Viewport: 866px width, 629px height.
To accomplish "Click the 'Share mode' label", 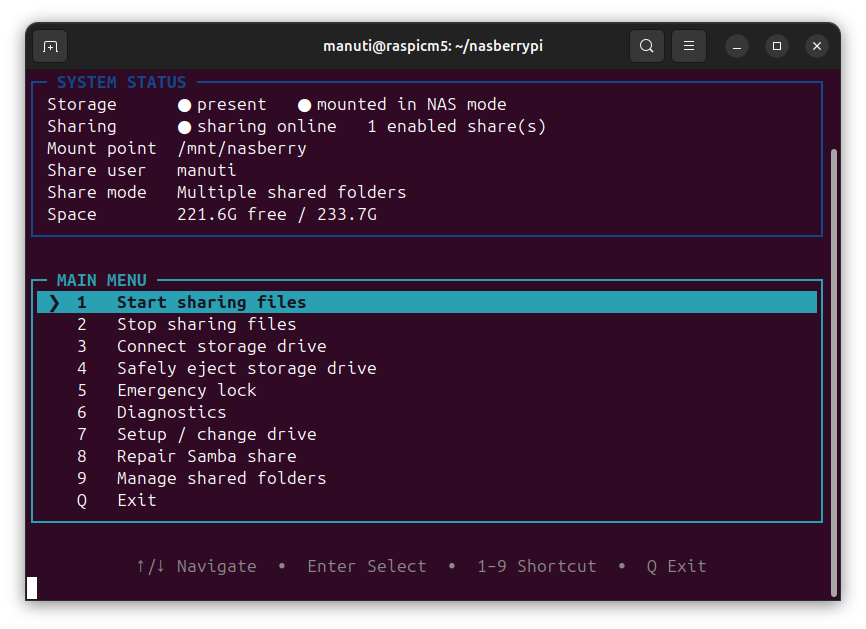I will (97, 192).
